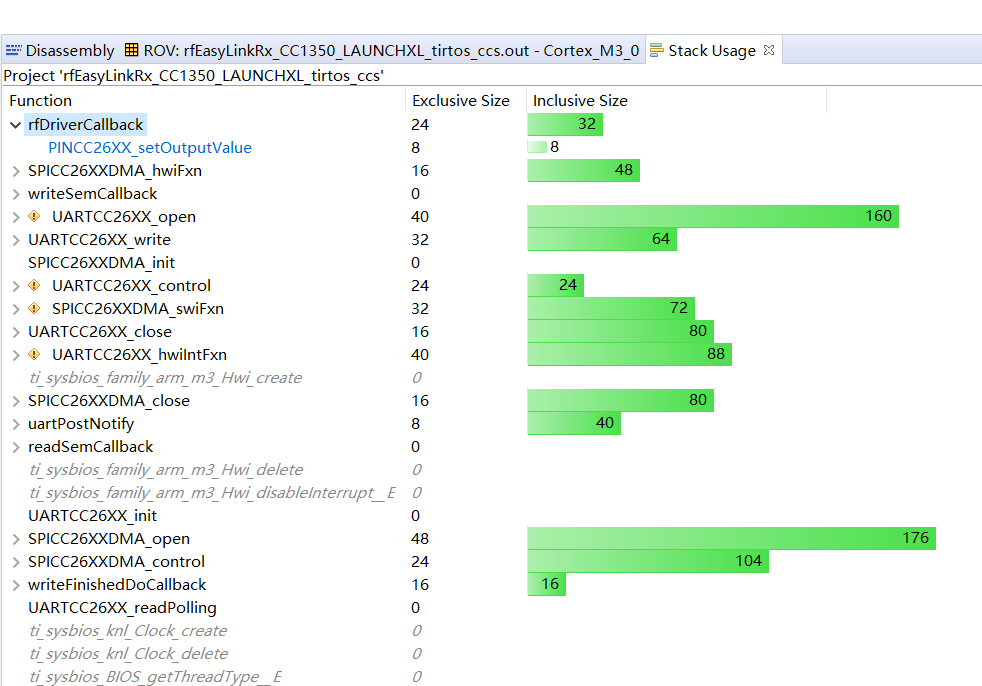Expand uartPostNotify node
Screen dimensions: 982x686
point(16,424)
